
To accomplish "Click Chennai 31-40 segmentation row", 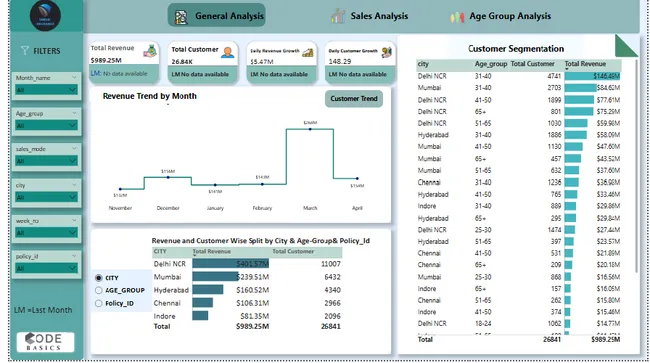I will (519, 182).
